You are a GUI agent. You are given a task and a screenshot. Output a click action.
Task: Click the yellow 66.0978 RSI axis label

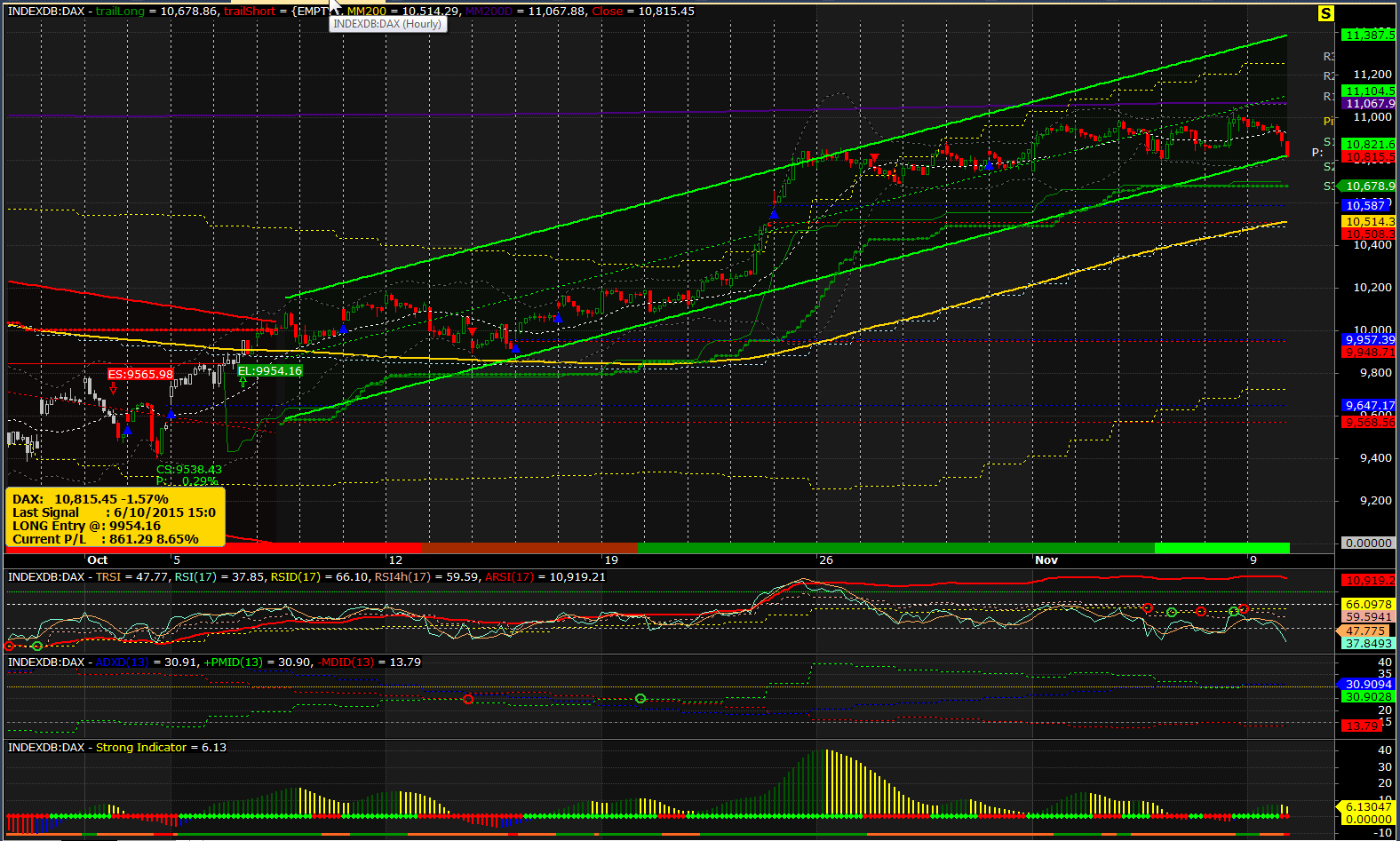[x=1368, y=604]
